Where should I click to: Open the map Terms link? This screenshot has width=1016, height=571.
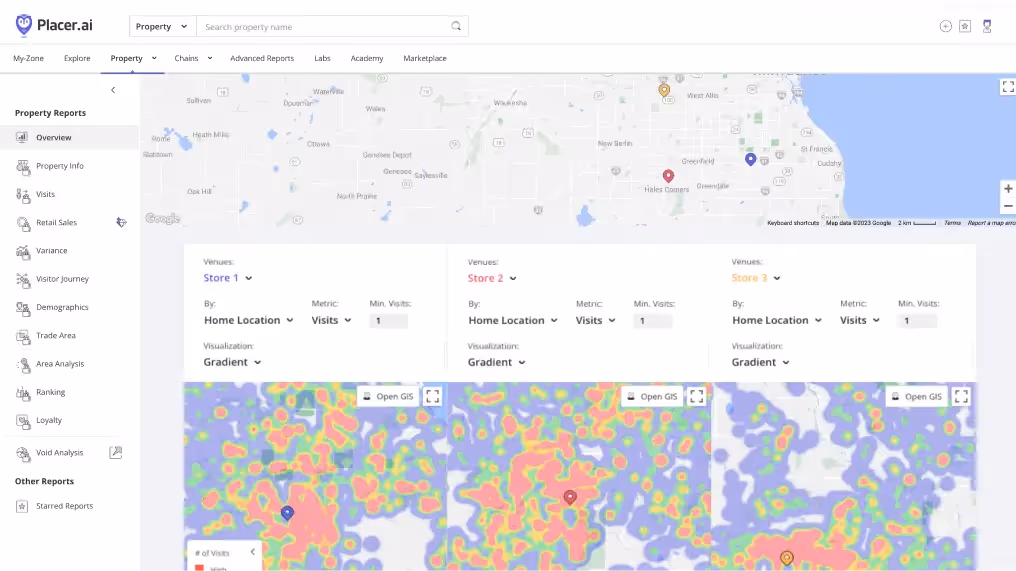pos(952,223)
